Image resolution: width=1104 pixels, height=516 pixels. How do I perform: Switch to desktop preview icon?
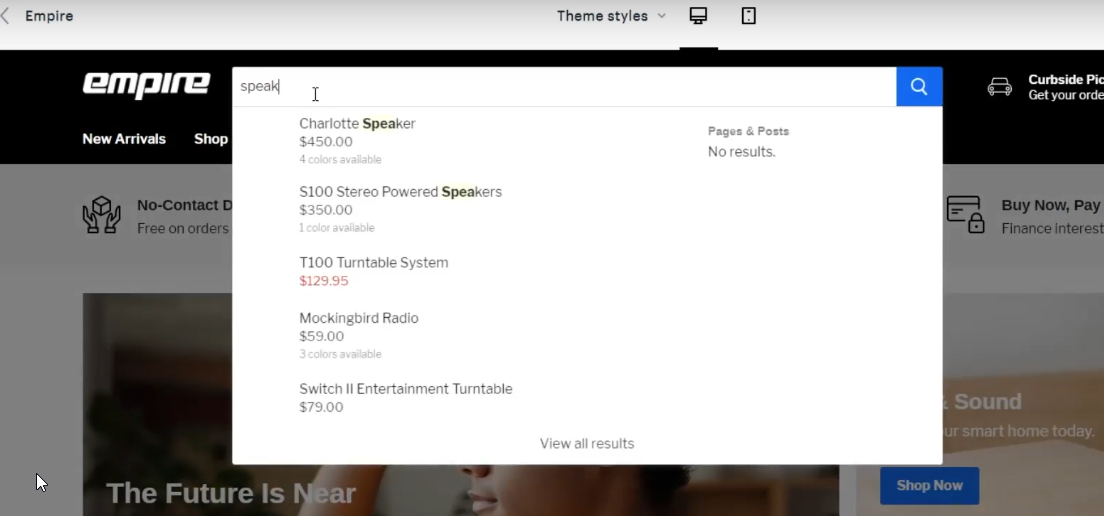click(x=698, y=16)
